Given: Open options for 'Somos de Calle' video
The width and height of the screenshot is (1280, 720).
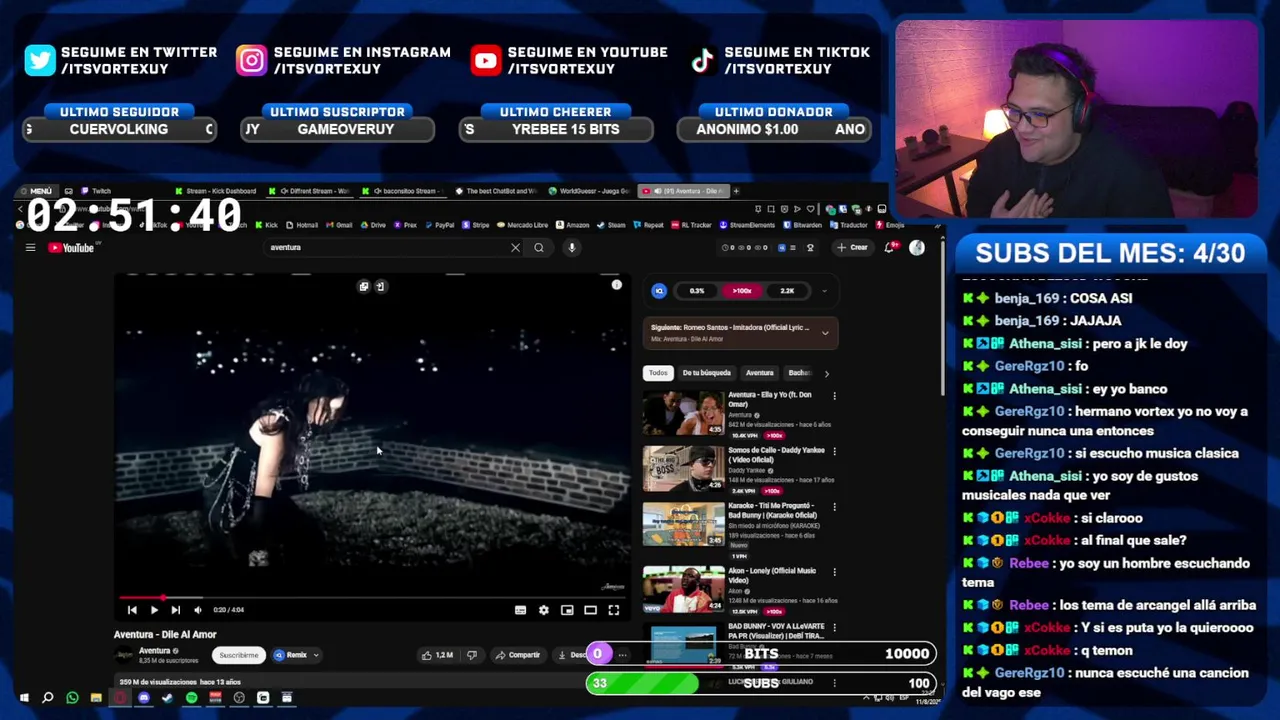Looking at the screenshot, I should (x=834, y=451).
